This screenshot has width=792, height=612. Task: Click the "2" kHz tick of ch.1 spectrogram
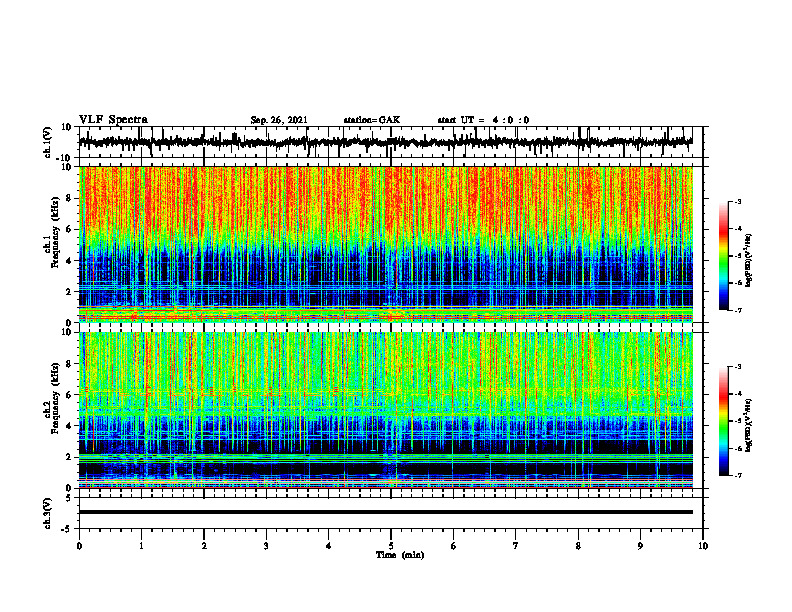point(69,292)
